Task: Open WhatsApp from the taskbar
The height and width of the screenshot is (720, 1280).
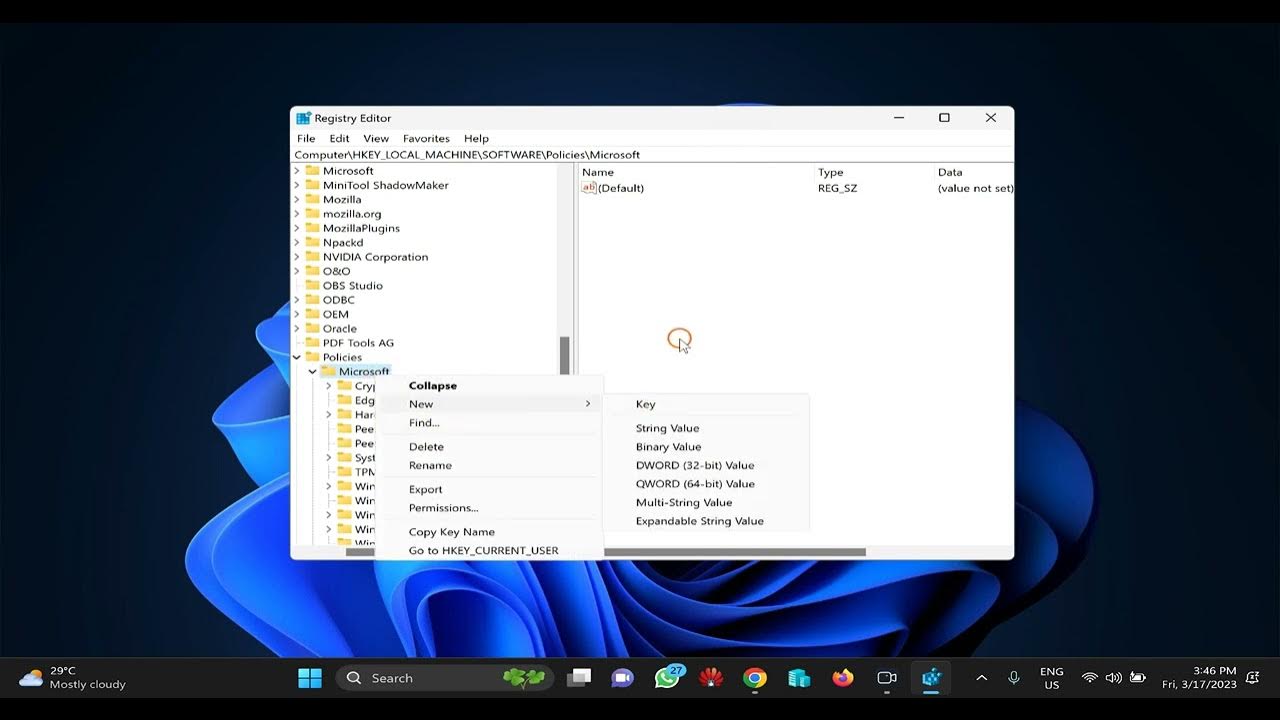Action: coord(667,678)
